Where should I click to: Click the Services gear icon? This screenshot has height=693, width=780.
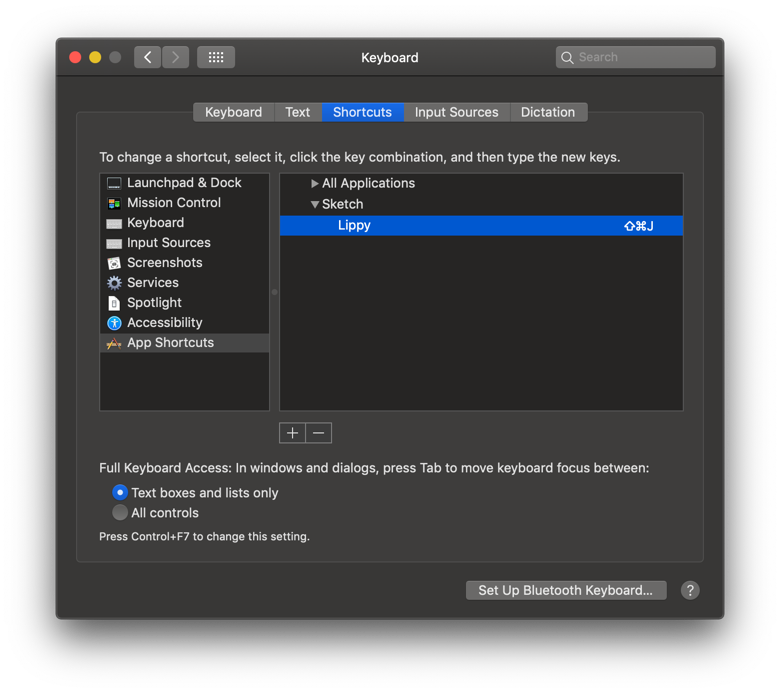click(x=114, y=283)
